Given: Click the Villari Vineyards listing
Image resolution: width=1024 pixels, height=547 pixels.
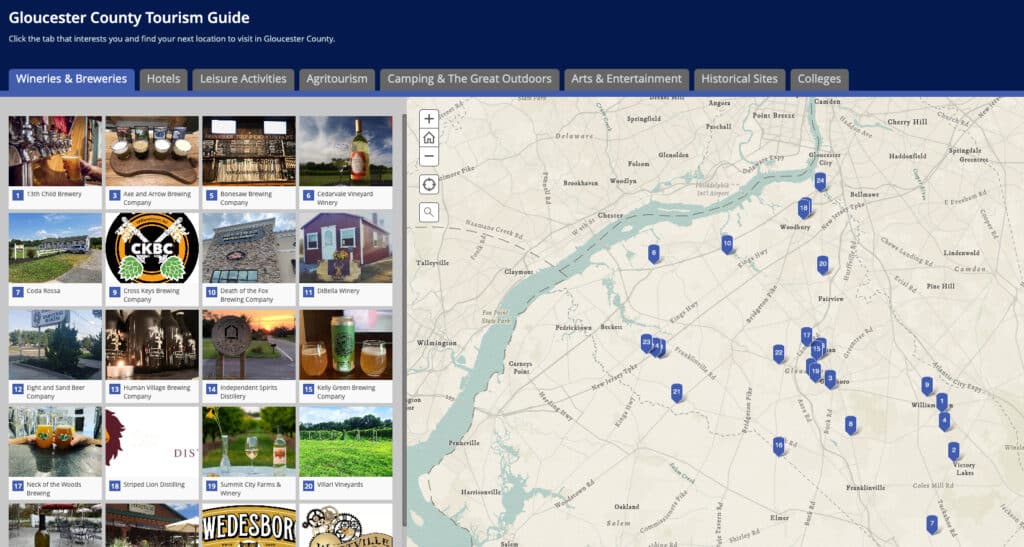Looking at the screenshot, I should click(345, 441).
